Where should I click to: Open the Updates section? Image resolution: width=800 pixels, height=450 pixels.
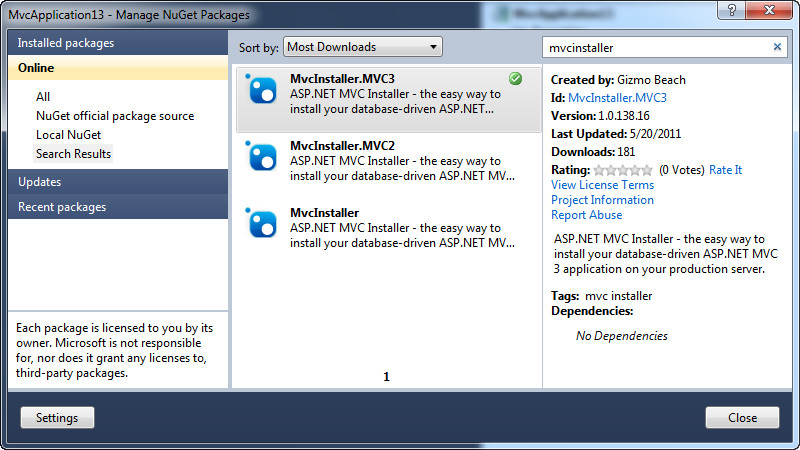(x=118, y=182)
